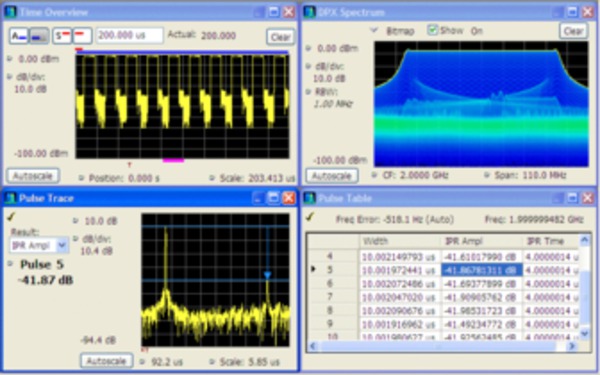This screenshot has height=375, width=600.
Task: Expand the Bitmap trace dropdown arrow
Action: pos(374,30)
